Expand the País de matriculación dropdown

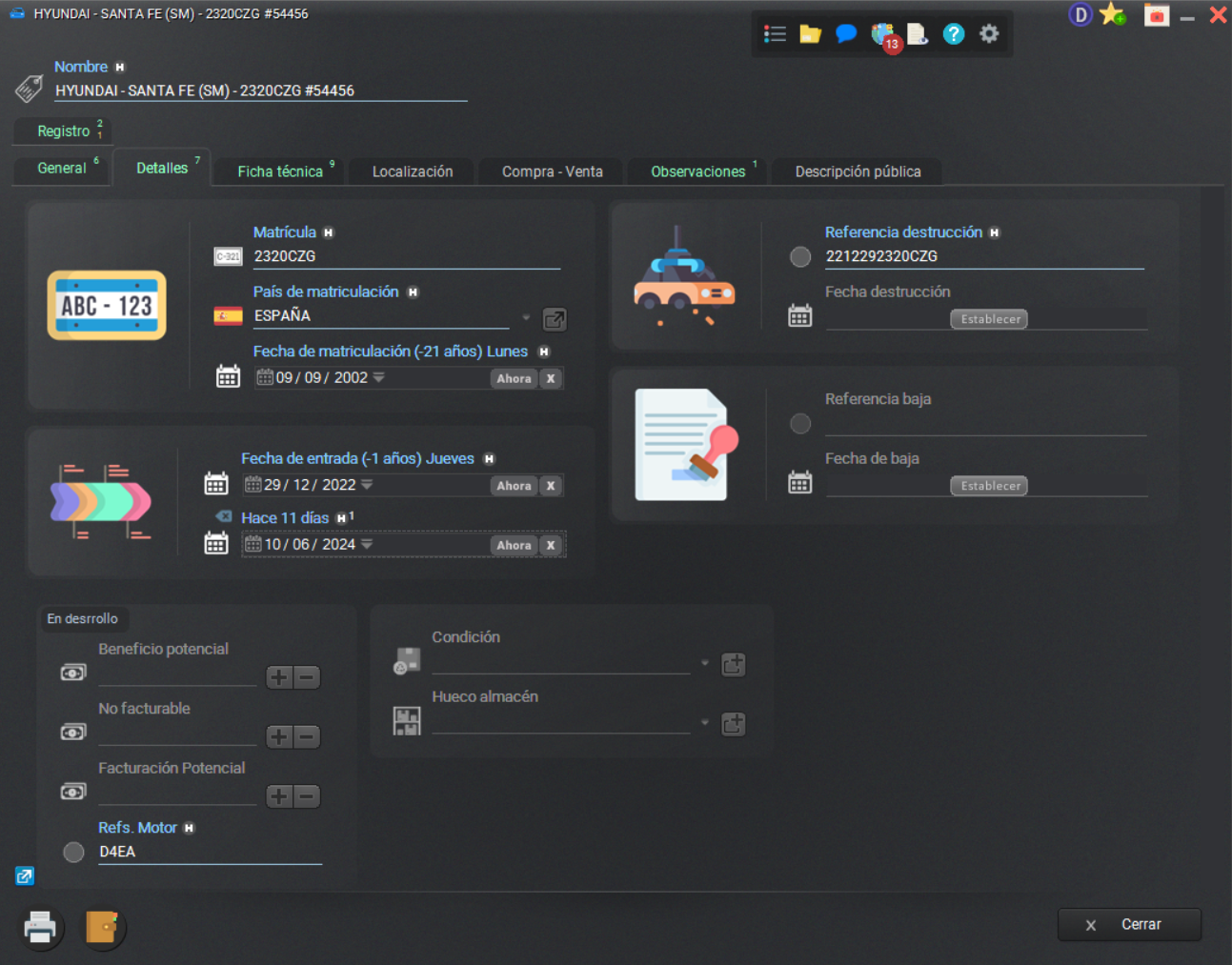[x=526, y=317]
